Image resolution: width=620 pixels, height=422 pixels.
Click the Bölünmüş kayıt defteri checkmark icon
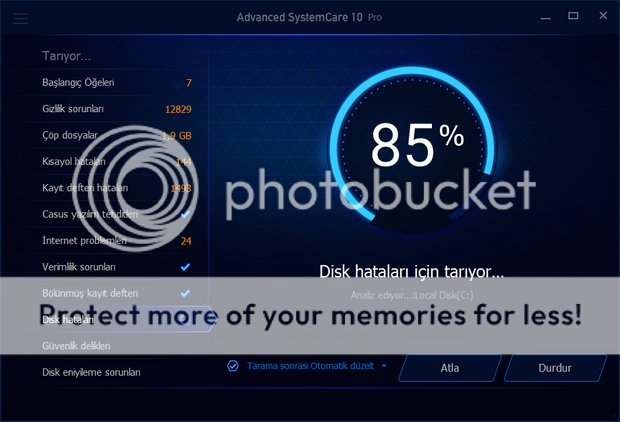coord(185,293)
